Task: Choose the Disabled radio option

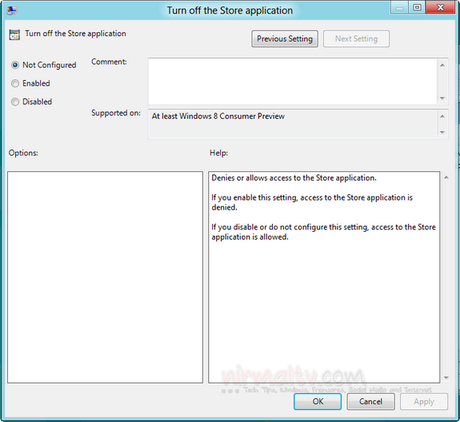Action: pos(15,102)
